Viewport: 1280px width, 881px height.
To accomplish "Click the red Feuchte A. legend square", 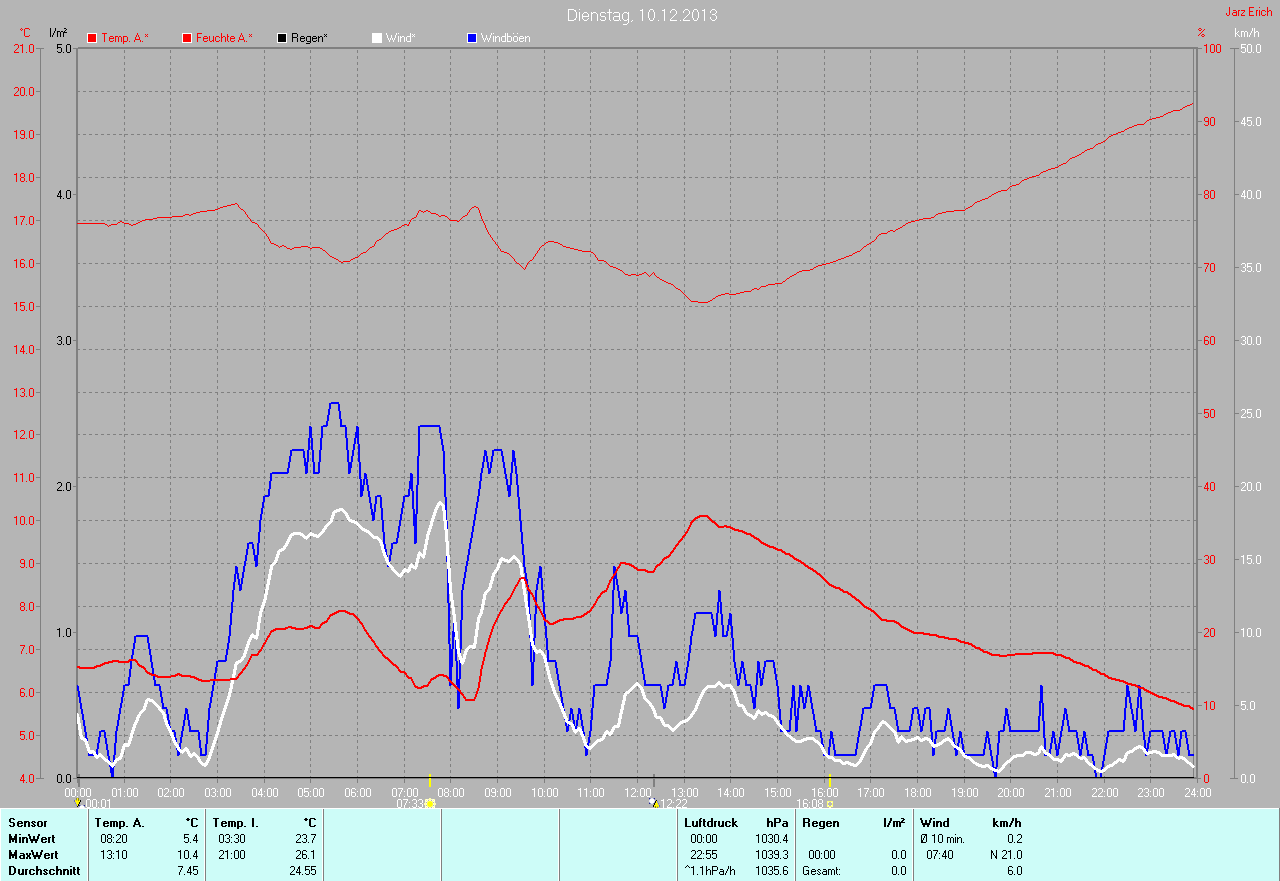I will 187,38.
